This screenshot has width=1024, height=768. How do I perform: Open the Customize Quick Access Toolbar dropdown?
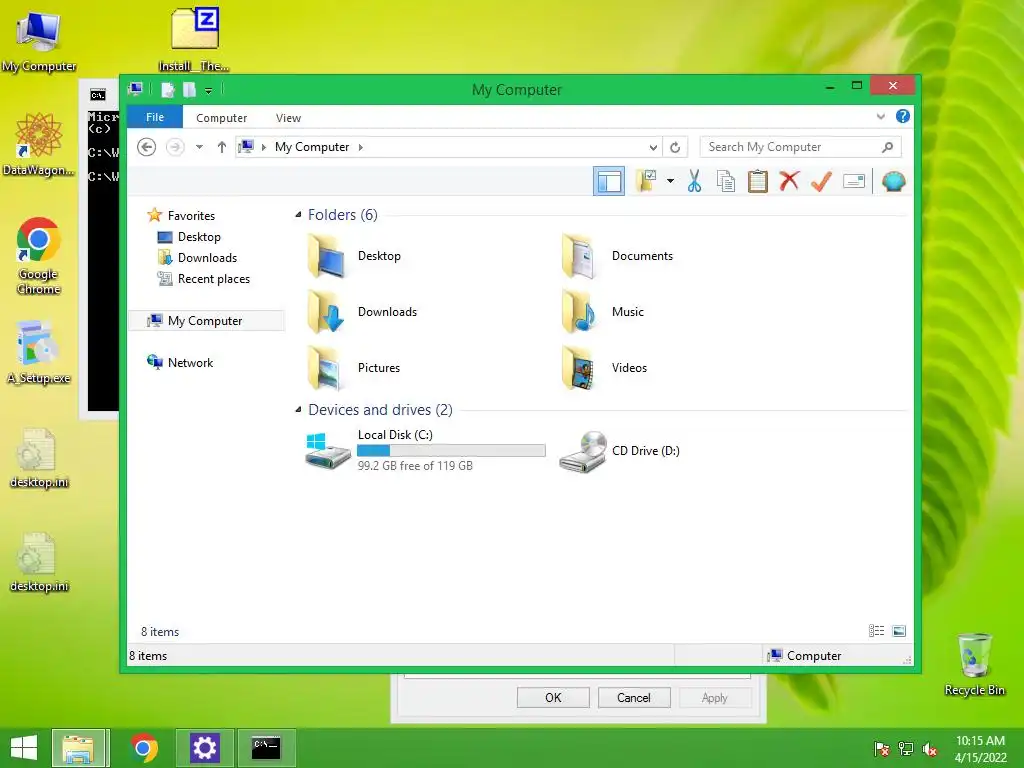coord(208,91)
